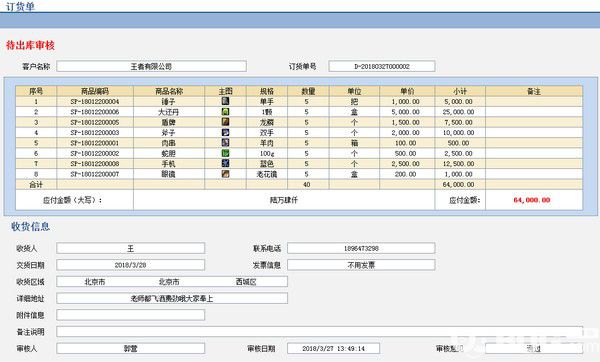600x362 pixels.
Task: Select product code SP-18012200001
Action: coord(95,143)
